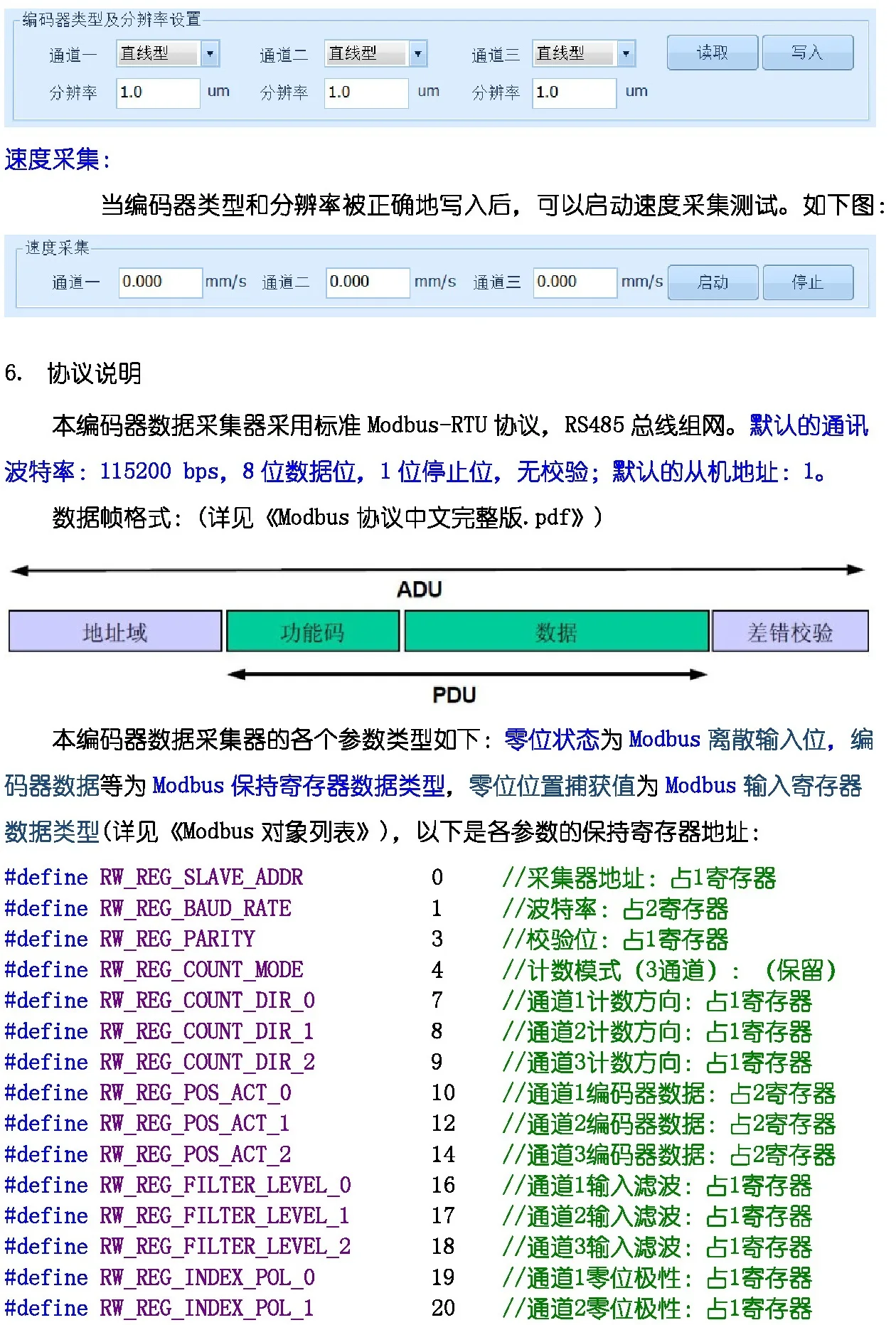Select RW_REG_POS_ACT_1 define line
Screen dimensions: 896x1325
click(x=420, y=1124)
